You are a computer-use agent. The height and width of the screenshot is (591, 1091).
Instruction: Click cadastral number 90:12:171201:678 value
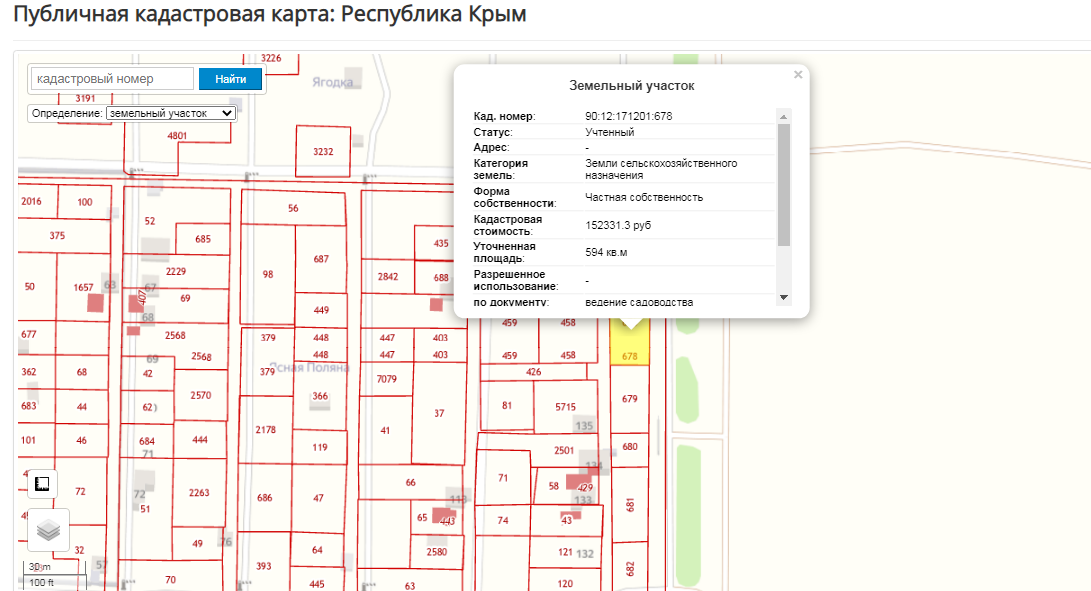[628, 116]
